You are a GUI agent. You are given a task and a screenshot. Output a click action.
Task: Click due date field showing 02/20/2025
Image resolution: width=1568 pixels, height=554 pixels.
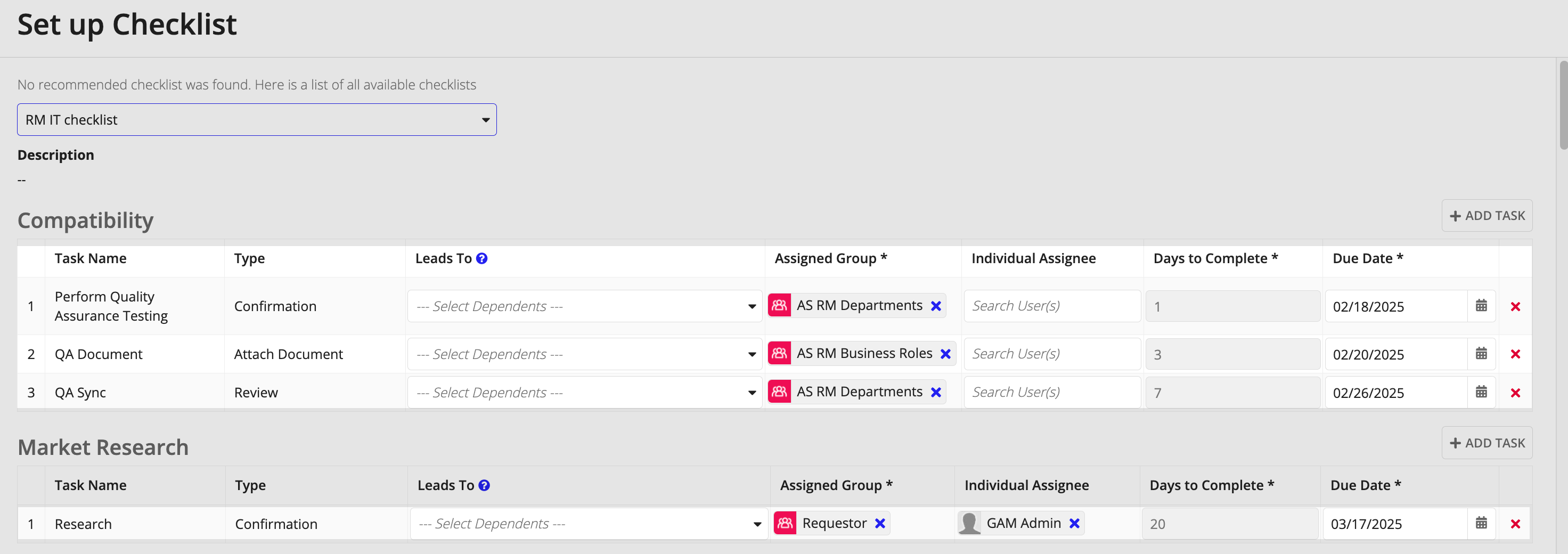click(1396, 354)
